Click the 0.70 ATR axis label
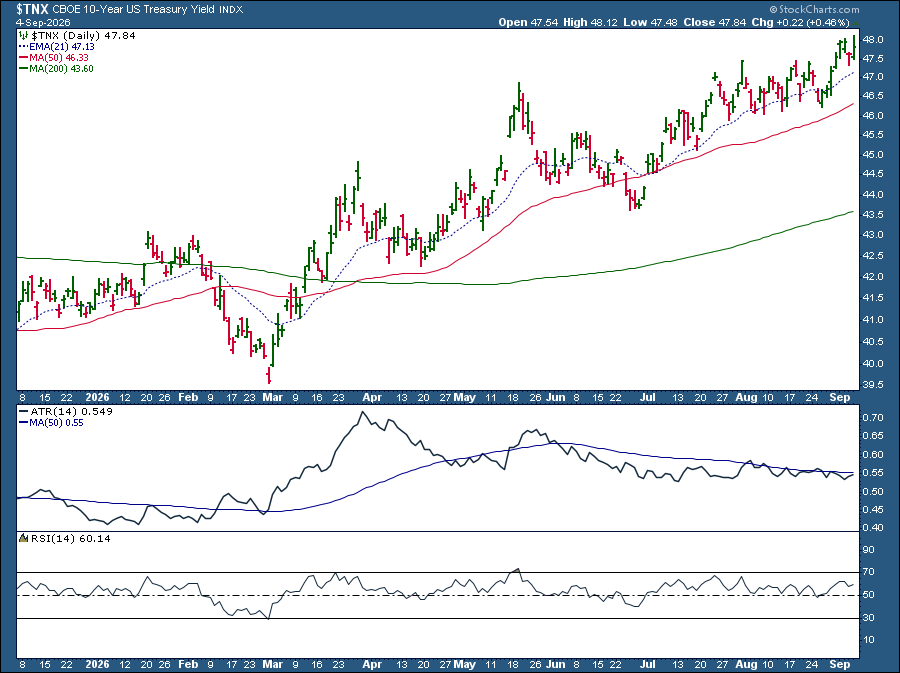 (x=872, y=417)
